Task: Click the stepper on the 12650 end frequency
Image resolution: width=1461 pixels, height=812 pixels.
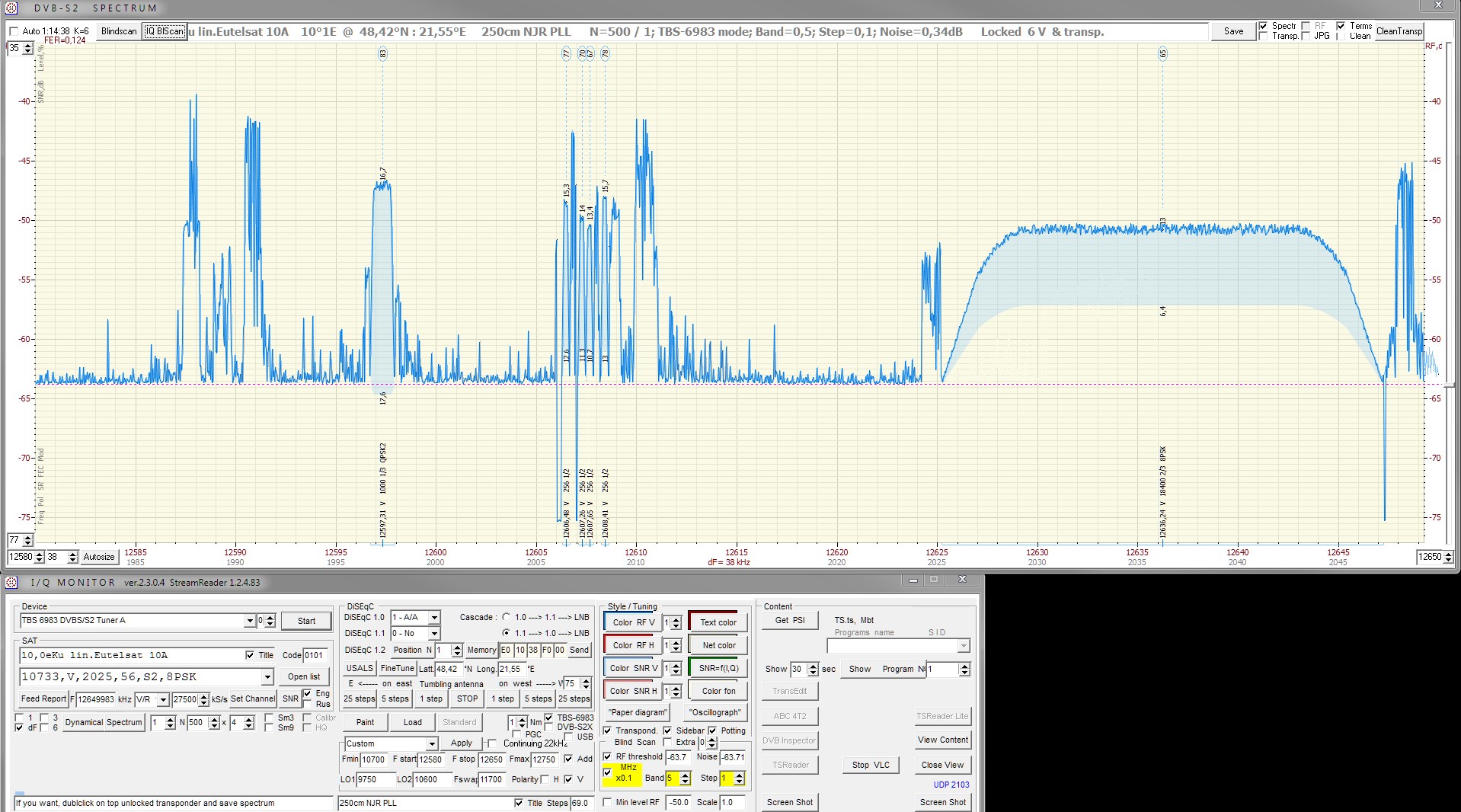Action: [1448, 557]
